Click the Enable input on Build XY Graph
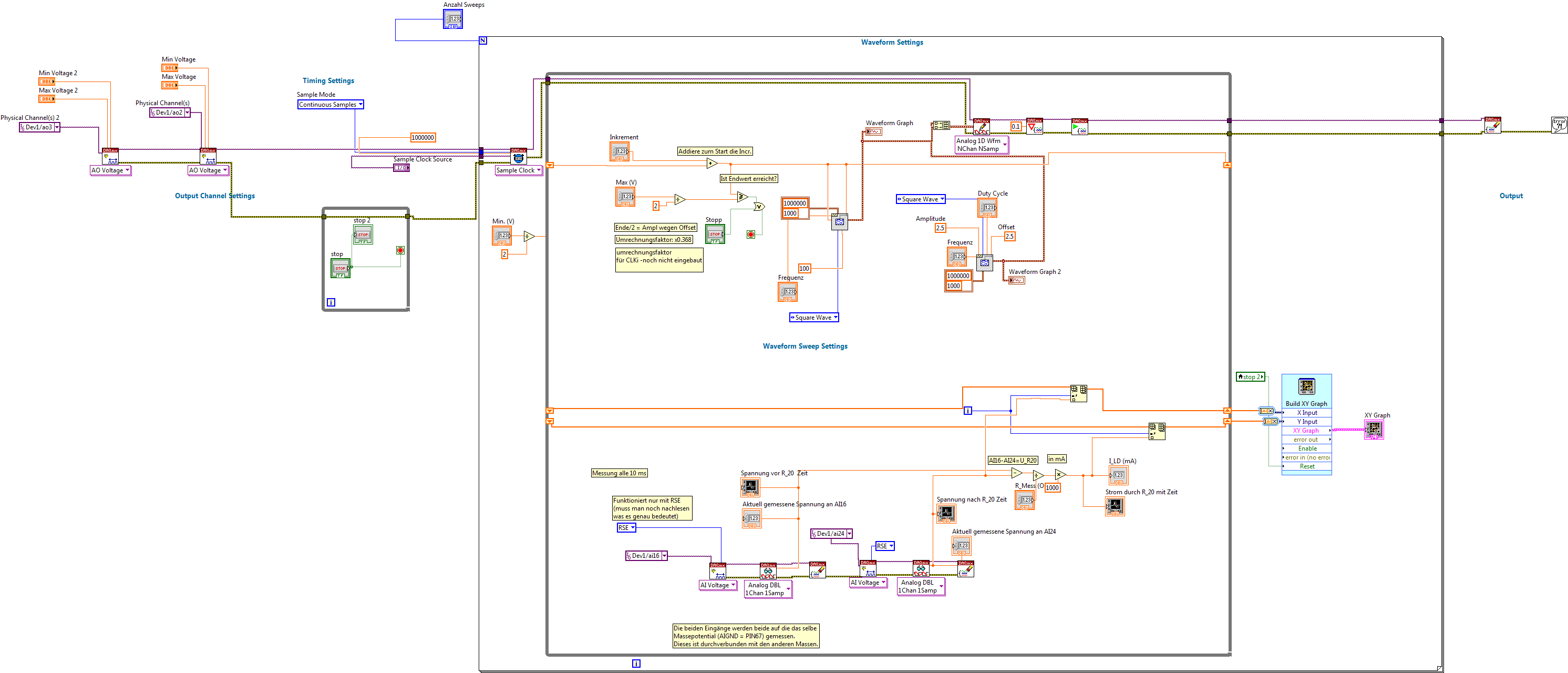Viewport: 1568px width, 673px height. point(1306,448)
